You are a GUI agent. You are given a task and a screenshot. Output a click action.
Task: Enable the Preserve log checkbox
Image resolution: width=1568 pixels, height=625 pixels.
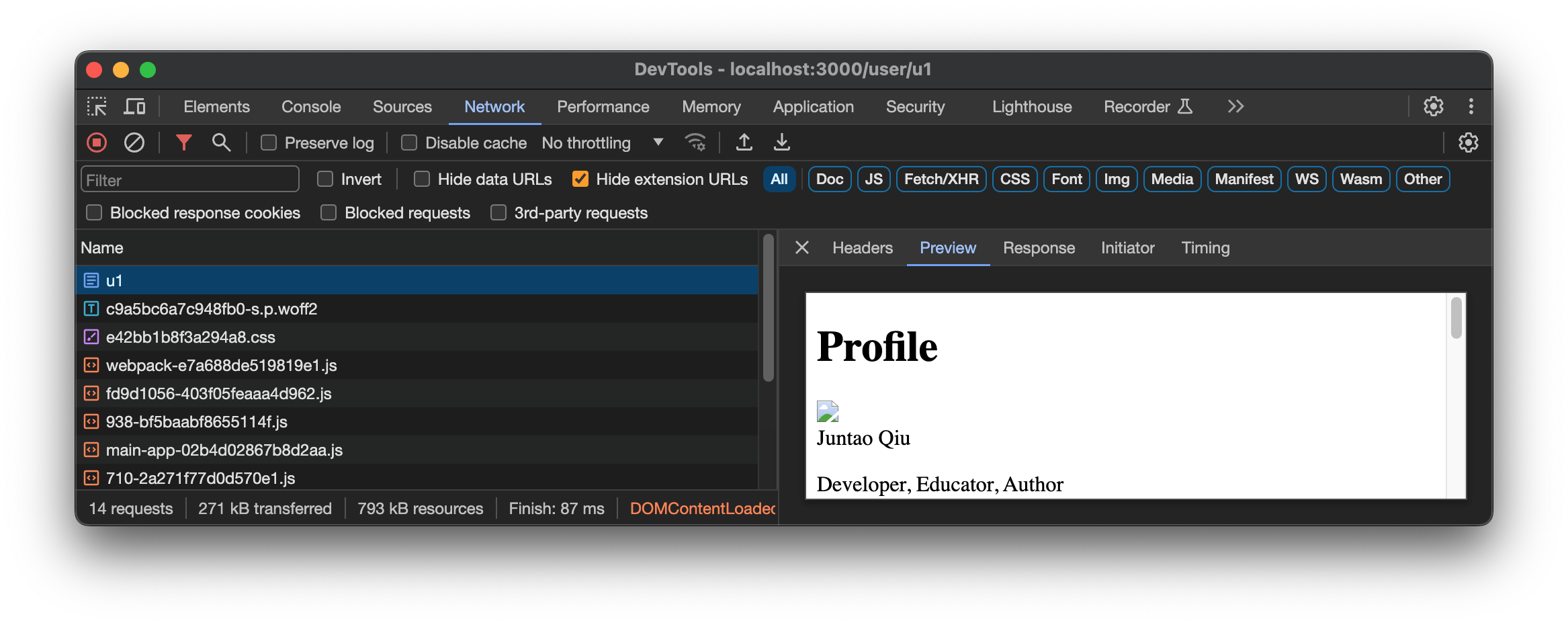pos(269,143)
